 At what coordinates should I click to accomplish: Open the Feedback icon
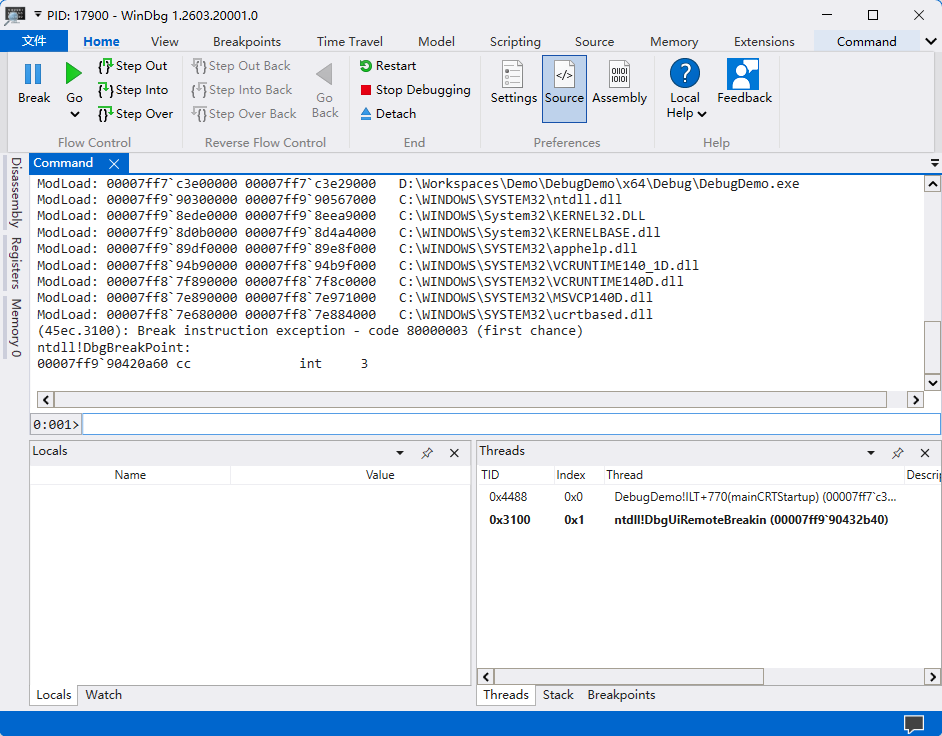click(x=744, y=76)
